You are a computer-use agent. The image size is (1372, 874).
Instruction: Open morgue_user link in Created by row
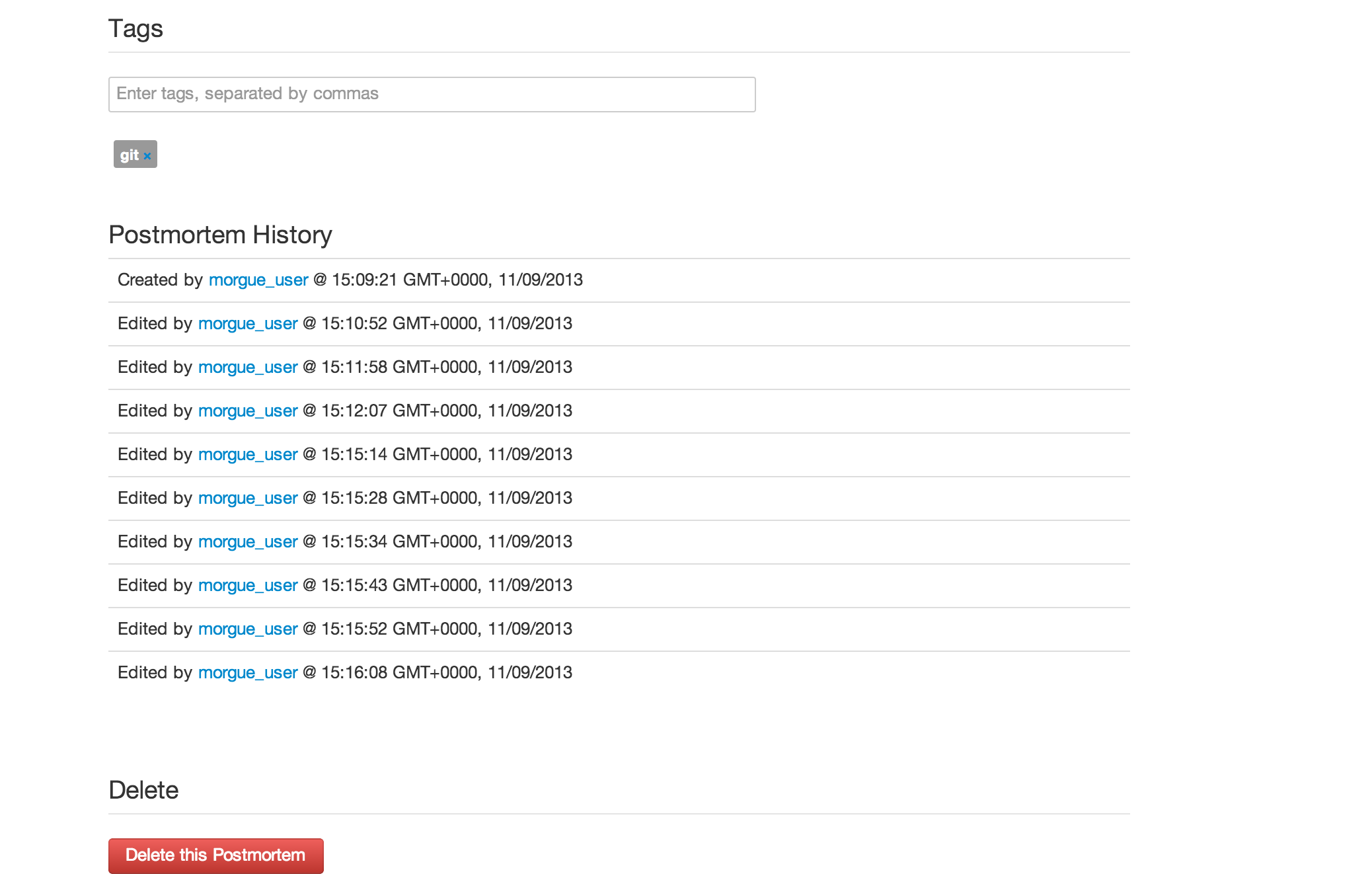coord(258,280)
